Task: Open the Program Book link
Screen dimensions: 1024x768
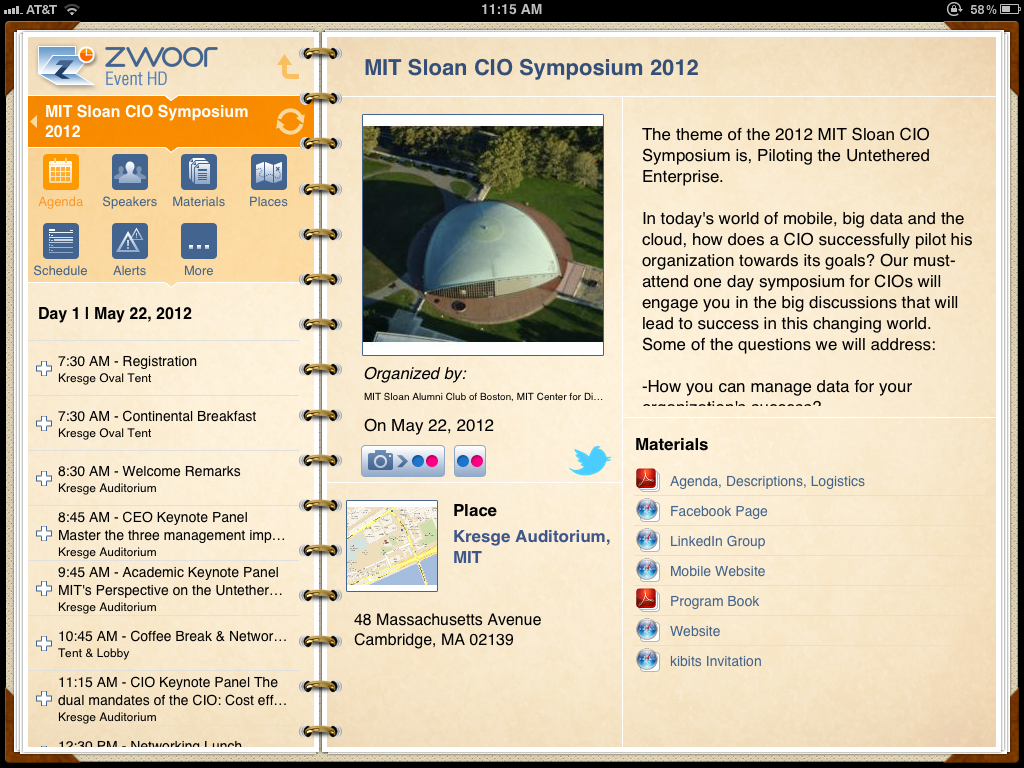Action: pos(714,601)
